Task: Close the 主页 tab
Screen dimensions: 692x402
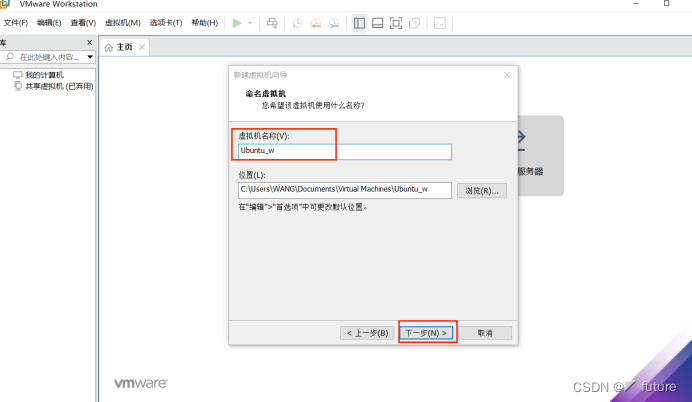Action: click(x=142, y=47)
